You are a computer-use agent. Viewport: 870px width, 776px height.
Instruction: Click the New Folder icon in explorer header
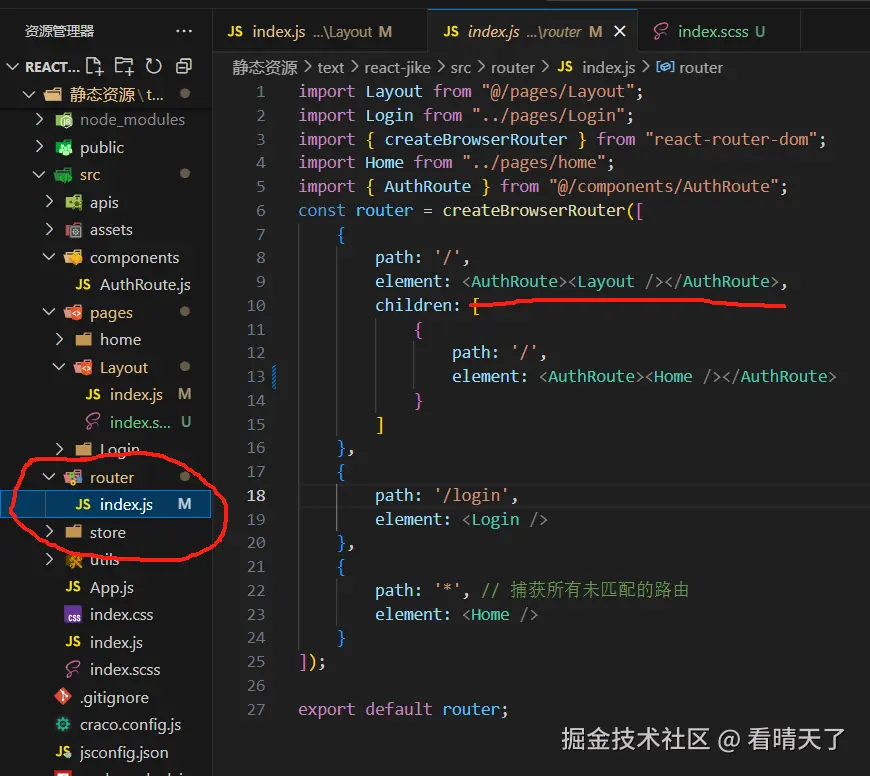[x=124, y=67]
